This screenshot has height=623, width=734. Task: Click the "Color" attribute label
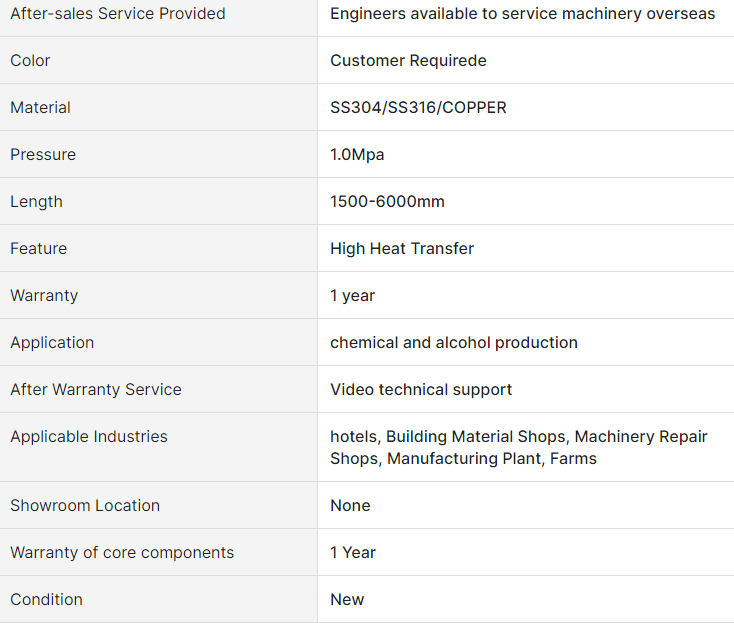point(30,60)
